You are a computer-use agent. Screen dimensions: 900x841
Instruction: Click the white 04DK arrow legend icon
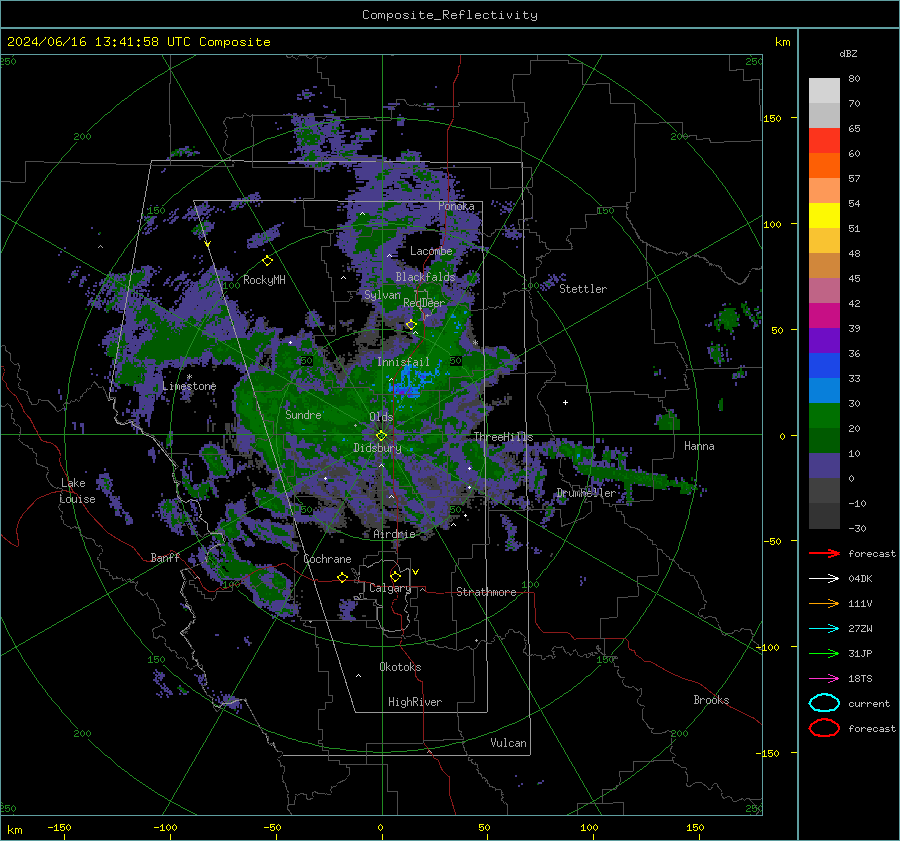[x=824, y=578]
